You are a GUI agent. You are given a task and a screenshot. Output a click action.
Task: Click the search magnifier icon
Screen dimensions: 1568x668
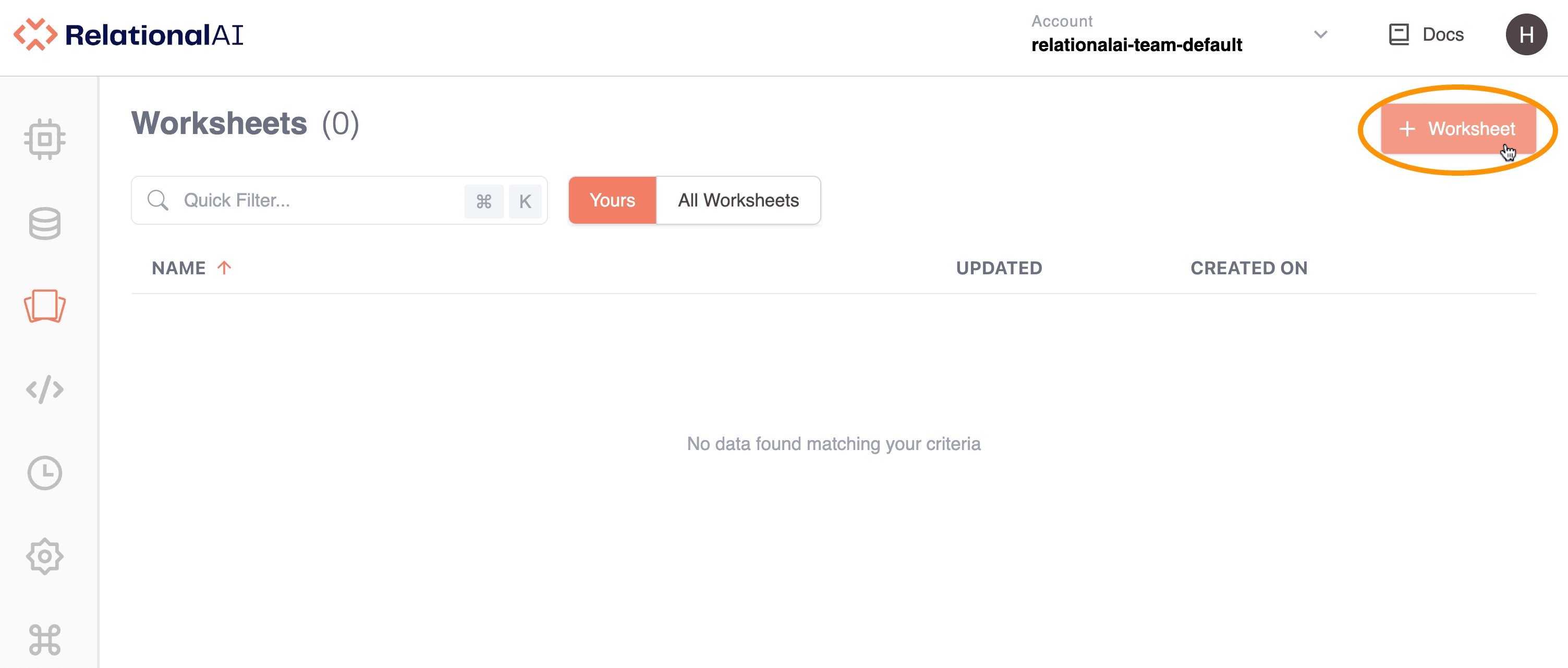[x=157, y=200]
